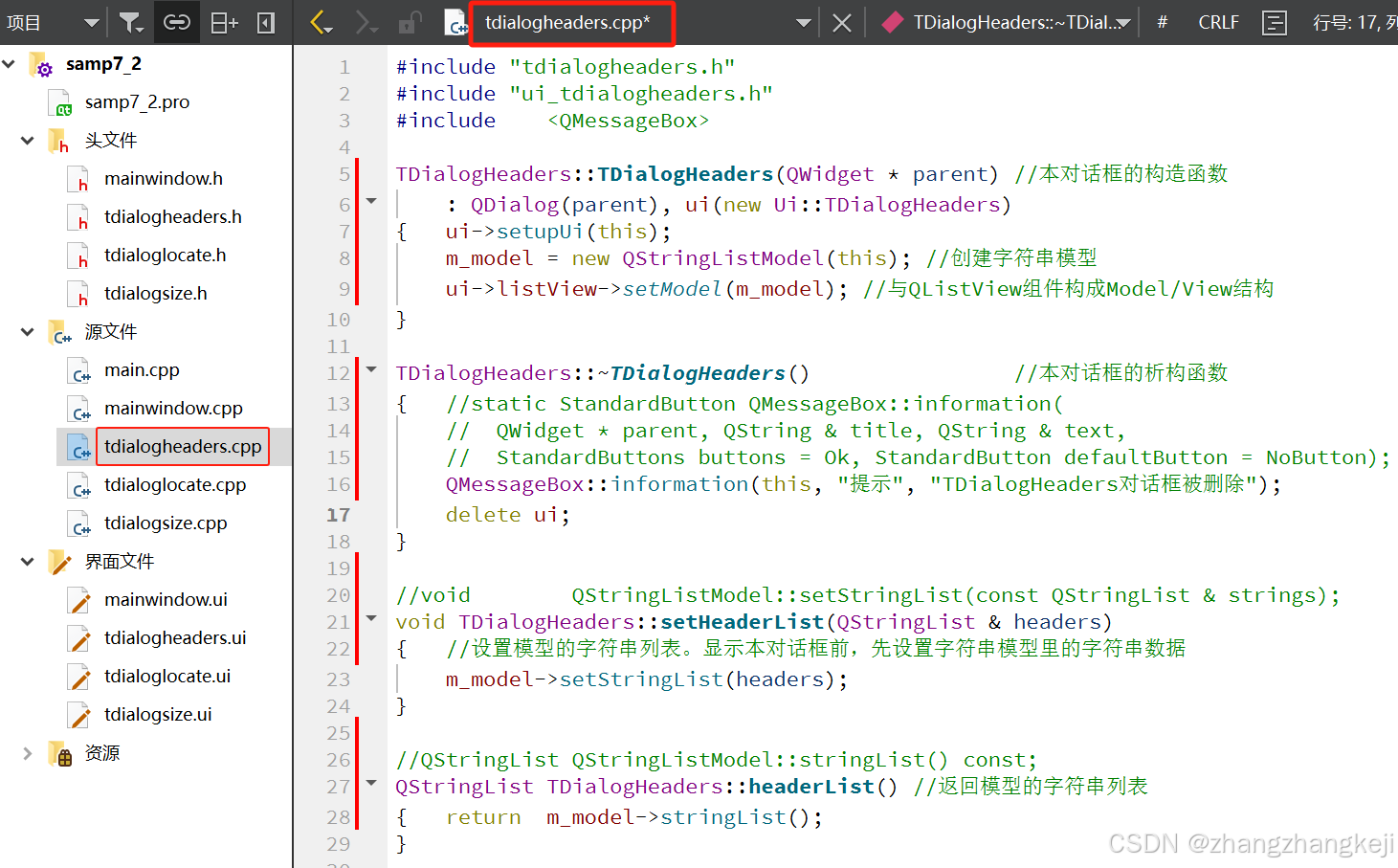This screenshot has height=868, width=1398.
Task: Click the file lock icon
Action: pos(411,22)
